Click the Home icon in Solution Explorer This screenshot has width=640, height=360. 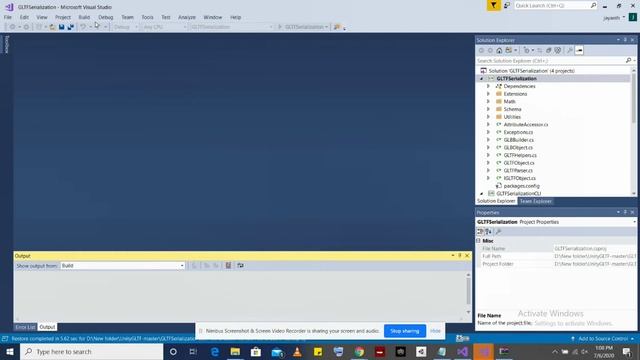coord(499,51)
